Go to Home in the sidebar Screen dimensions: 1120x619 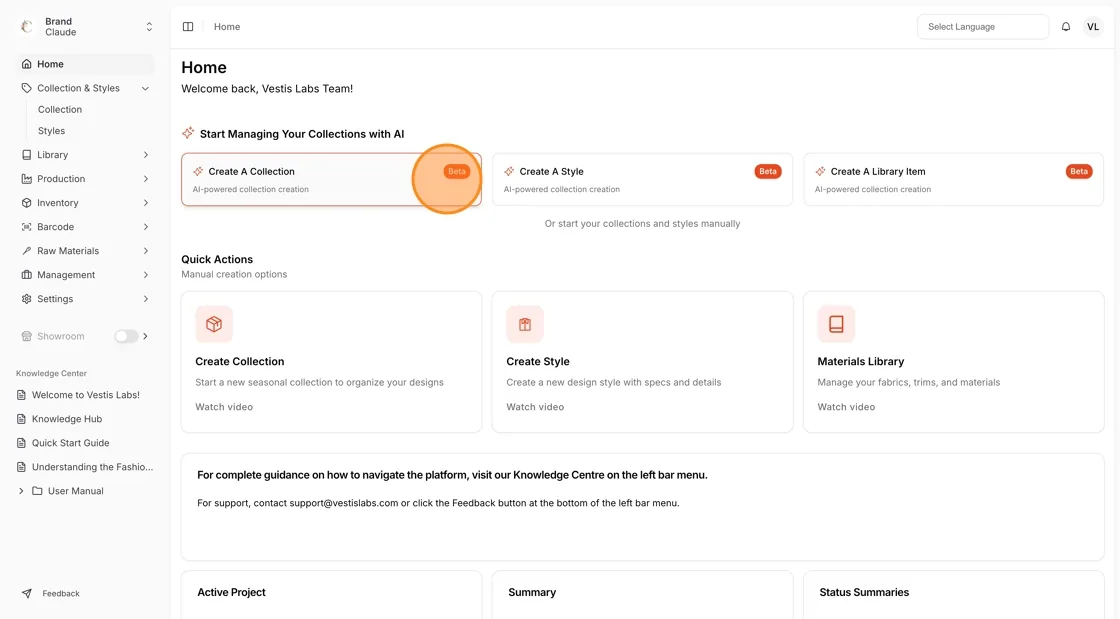pos(84,64)
